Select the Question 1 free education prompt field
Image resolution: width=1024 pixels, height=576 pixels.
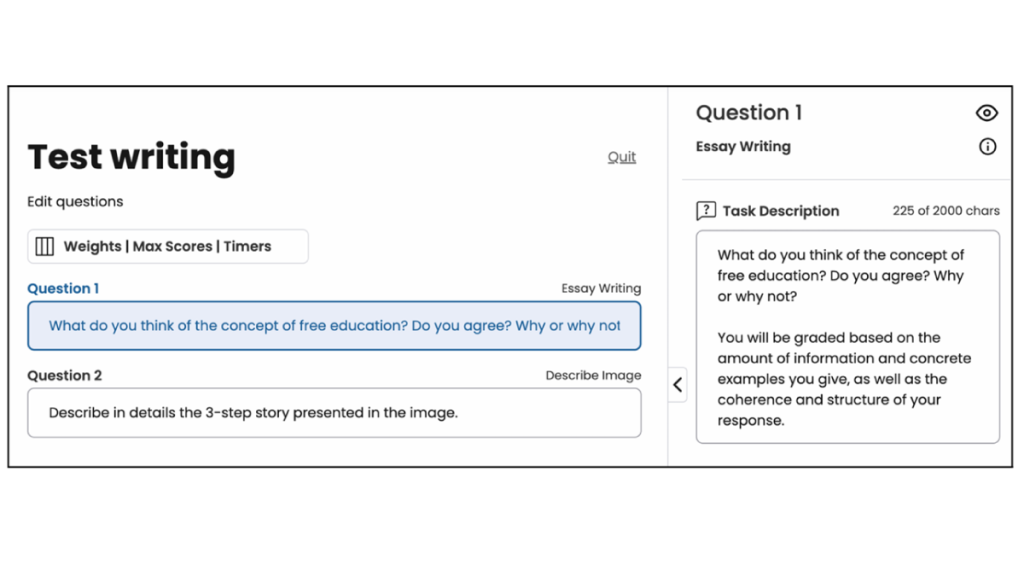334,326
